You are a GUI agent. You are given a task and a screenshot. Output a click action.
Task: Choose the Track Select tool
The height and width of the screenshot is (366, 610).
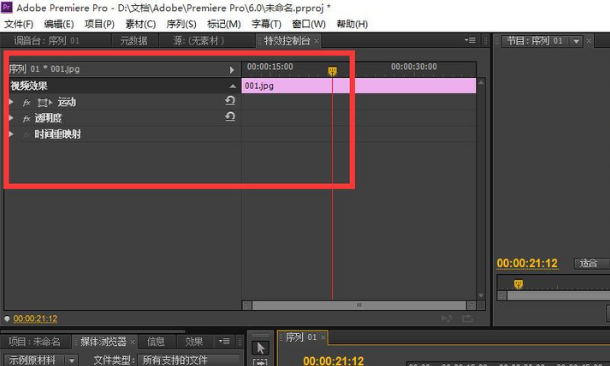[260, 362]
